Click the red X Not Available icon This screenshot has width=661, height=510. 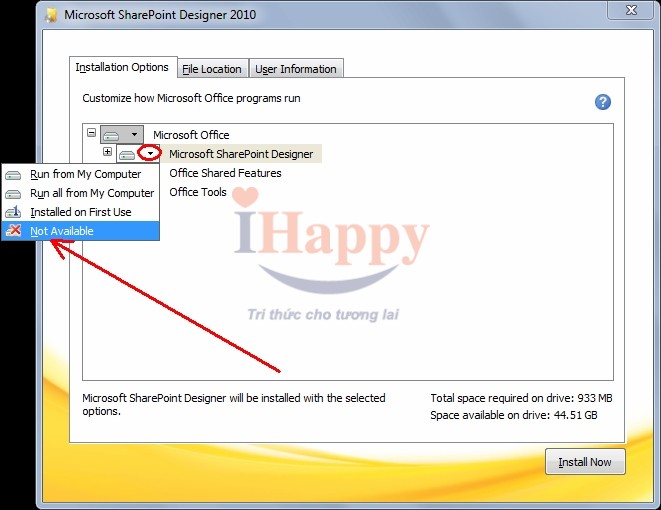13,231
